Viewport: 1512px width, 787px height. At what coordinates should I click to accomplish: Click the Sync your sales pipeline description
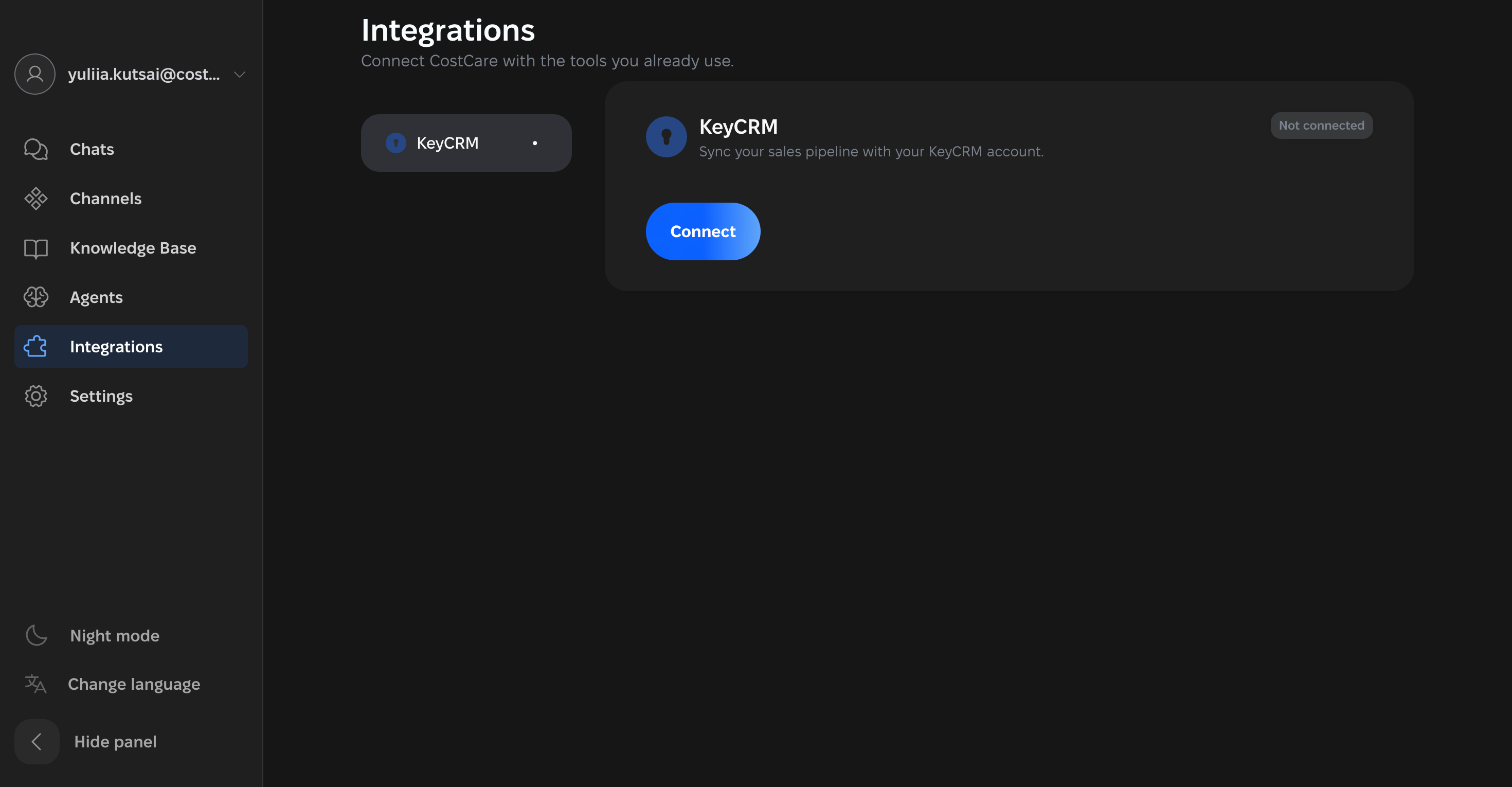[871, 151]
